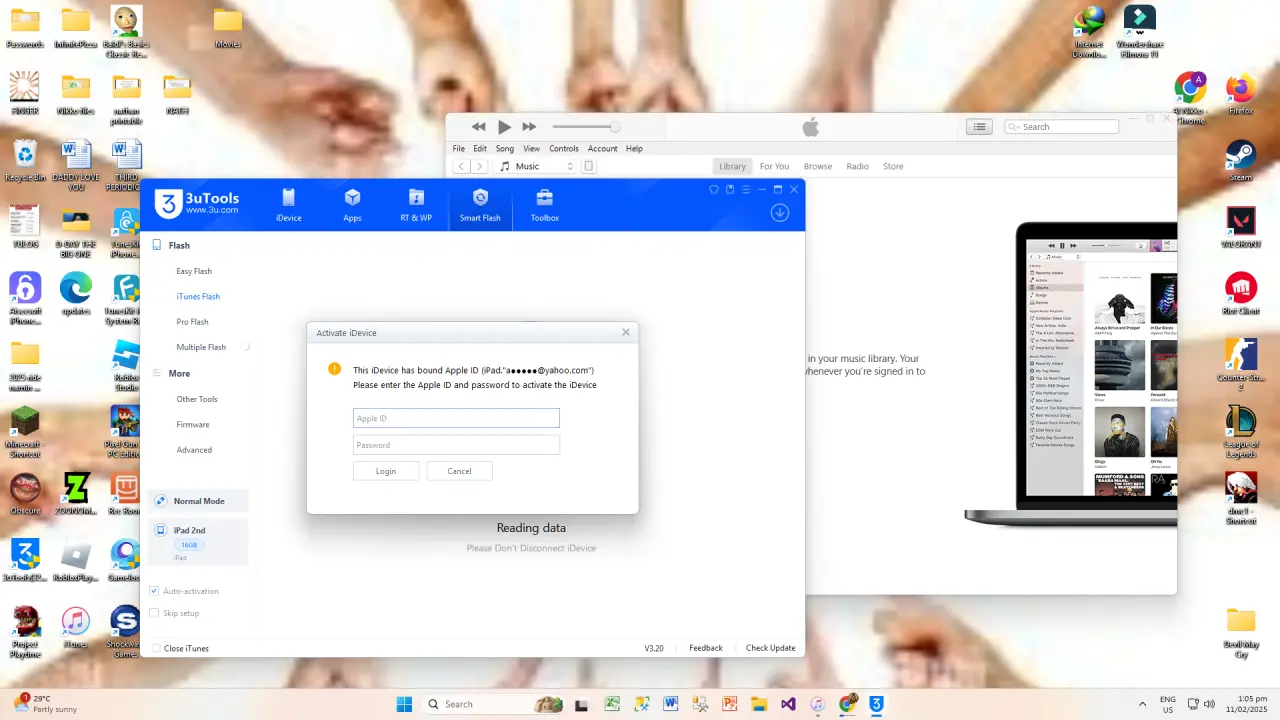Image resolution: width=1280 pixels, height=720 pixels.
Task: Click the 3uTools title bar menu lines icon
Action: (746, 189)
